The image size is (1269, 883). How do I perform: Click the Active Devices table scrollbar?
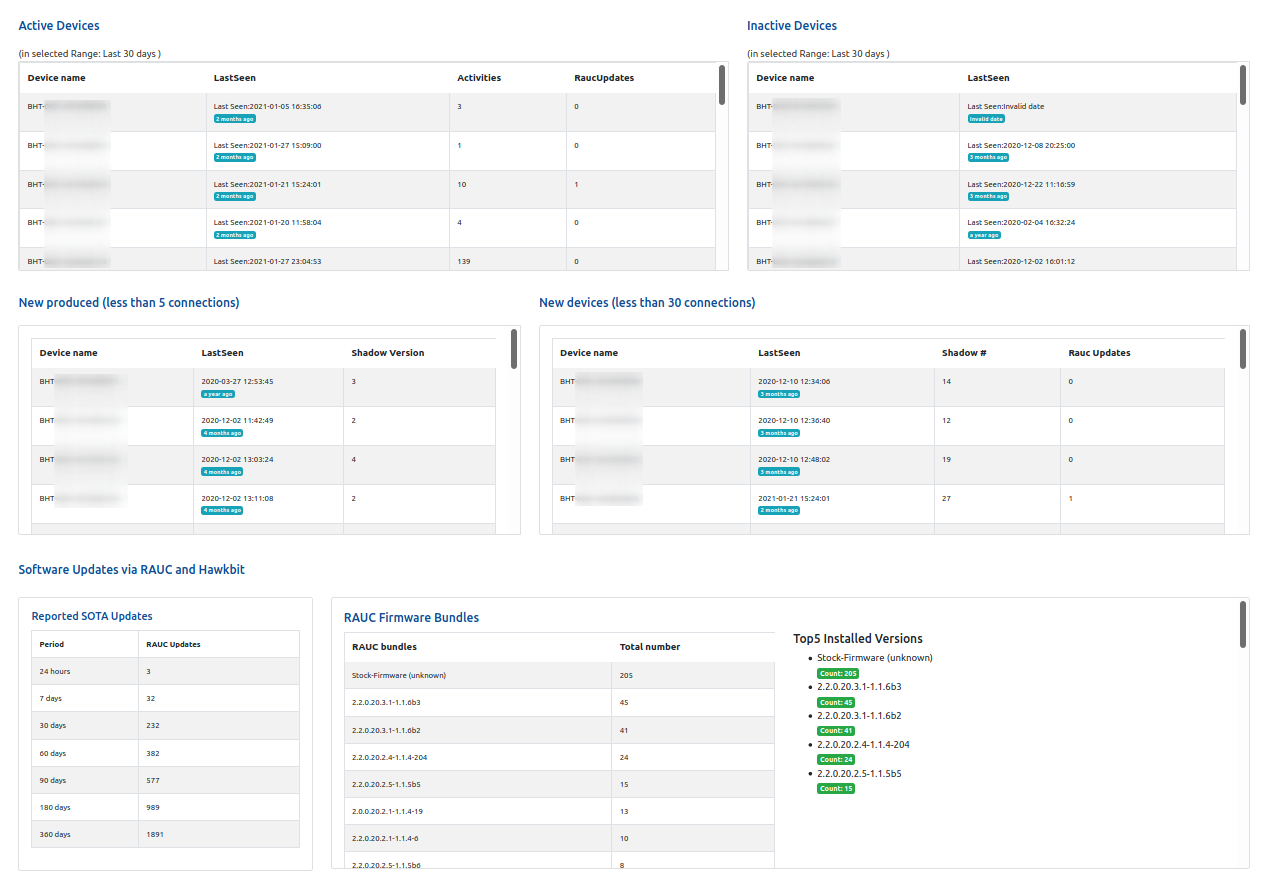pos(722,85)
